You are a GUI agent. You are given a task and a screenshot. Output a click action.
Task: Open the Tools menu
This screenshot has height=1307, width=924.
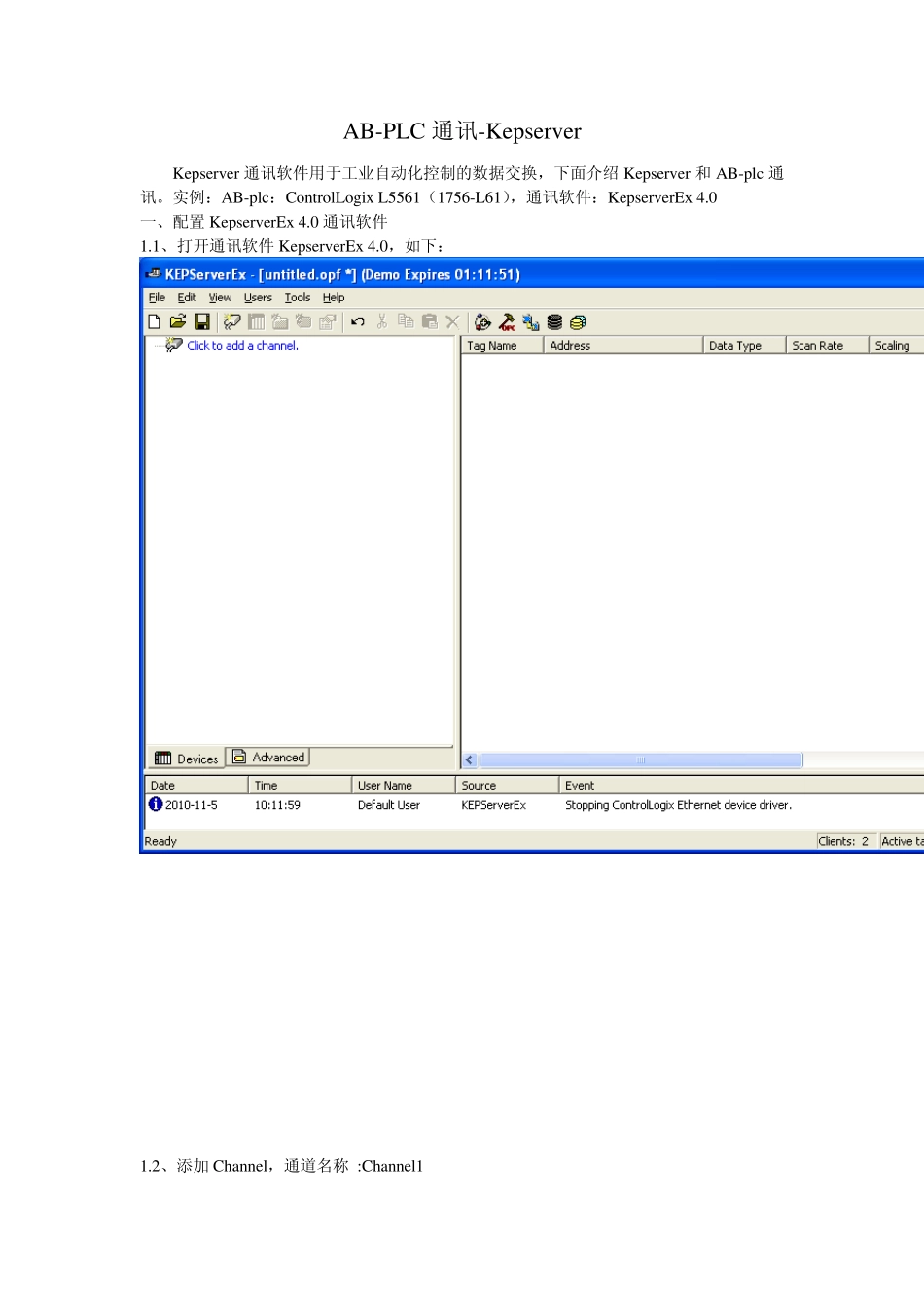click(x=298, y=298)
